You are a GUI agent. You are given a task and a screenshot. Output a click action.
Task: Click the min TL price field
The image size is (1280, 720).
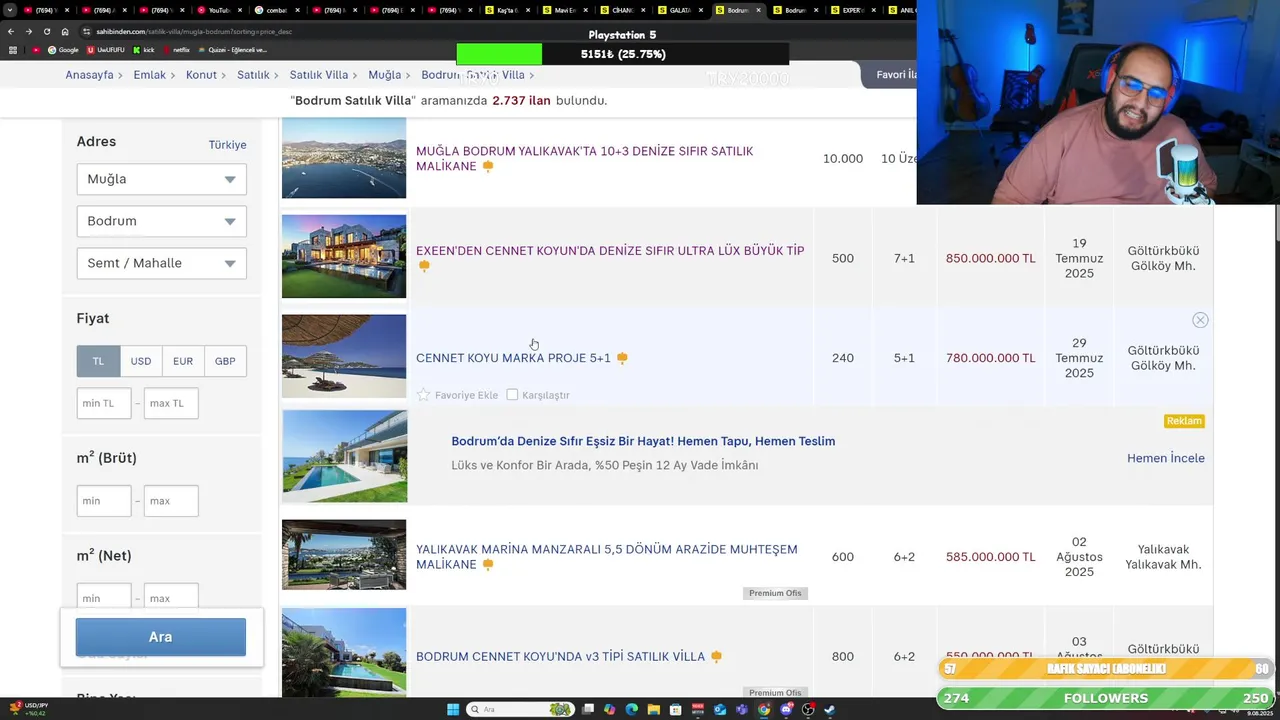(x=104, y=403)
